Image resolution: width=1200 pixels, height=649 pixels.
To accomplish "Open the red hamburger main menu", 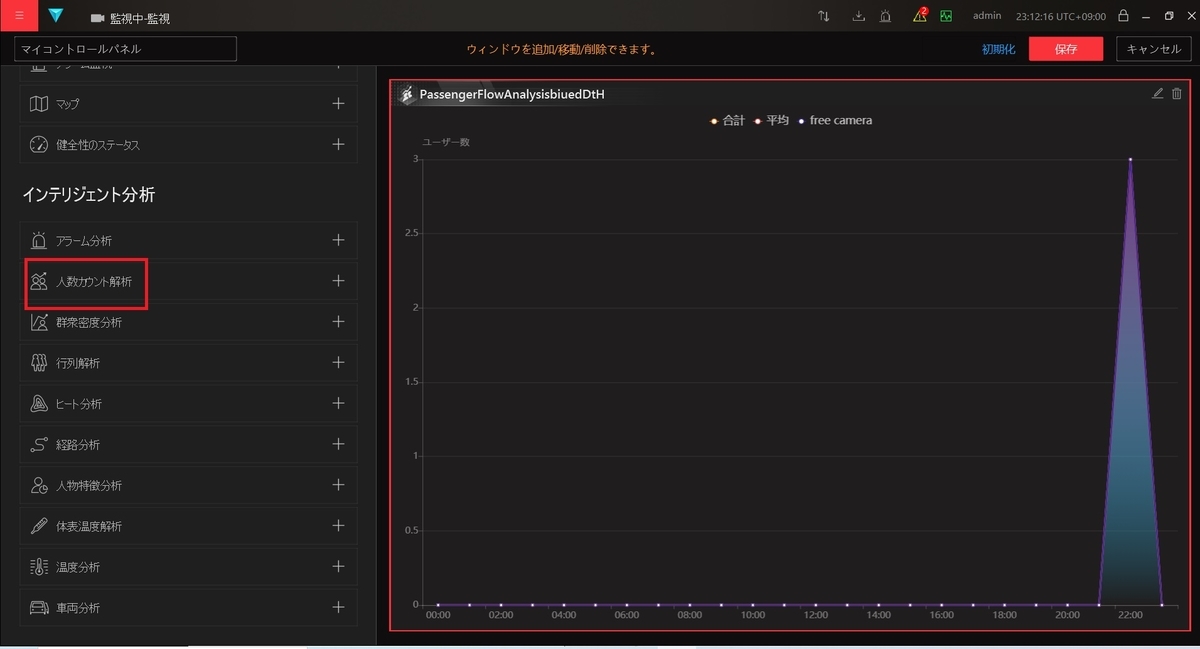I will click(x=19, y=16).
